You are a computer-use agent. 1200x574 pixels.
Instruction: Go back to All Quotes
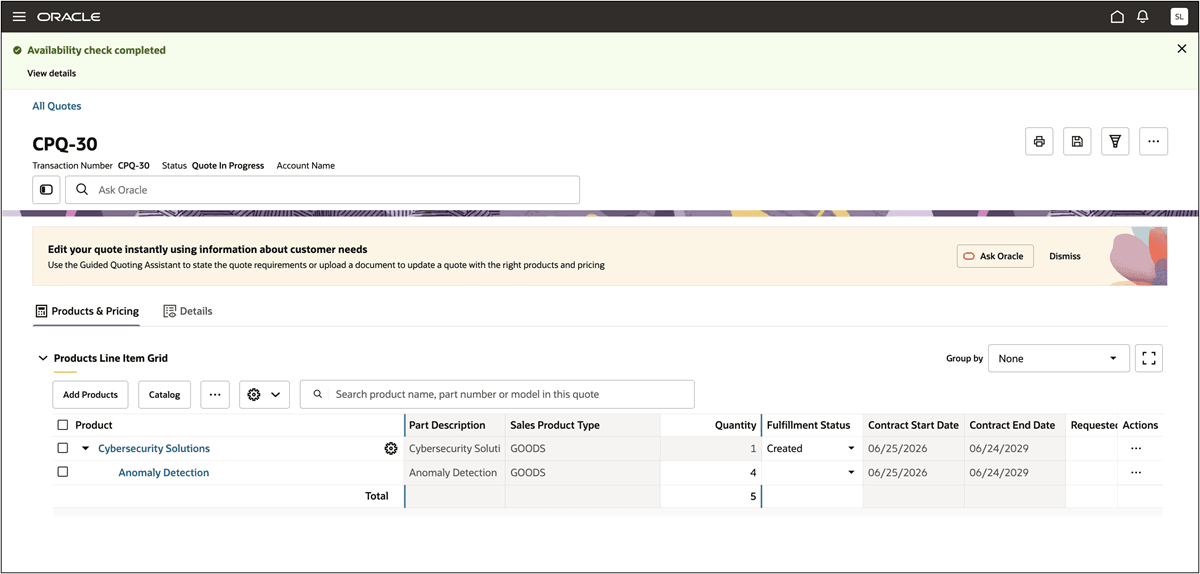click(x=57, y=106)
